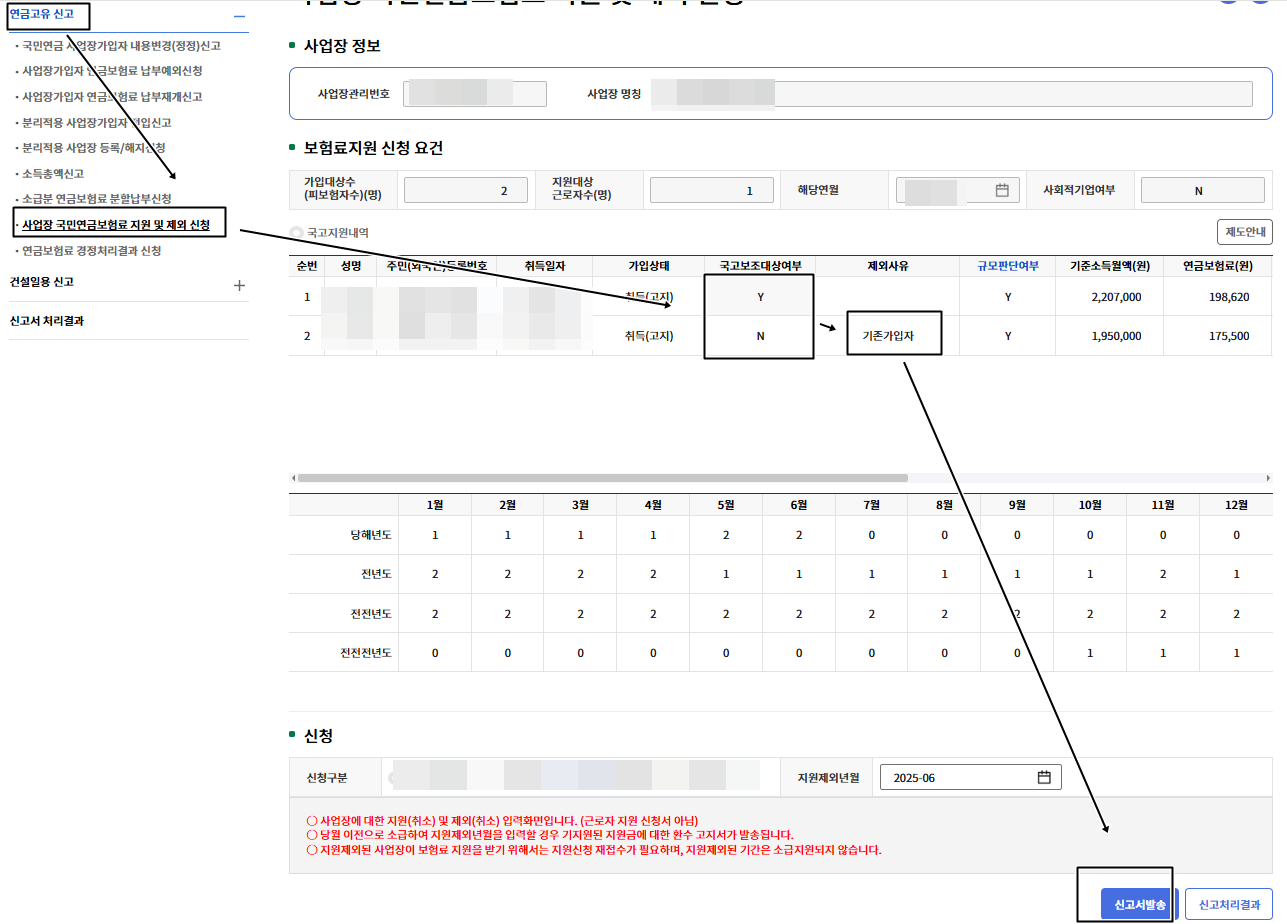Click the 신고처리결과 button
The width and height of the screenshot is (1287, 924).
[x=1229, y=904]
